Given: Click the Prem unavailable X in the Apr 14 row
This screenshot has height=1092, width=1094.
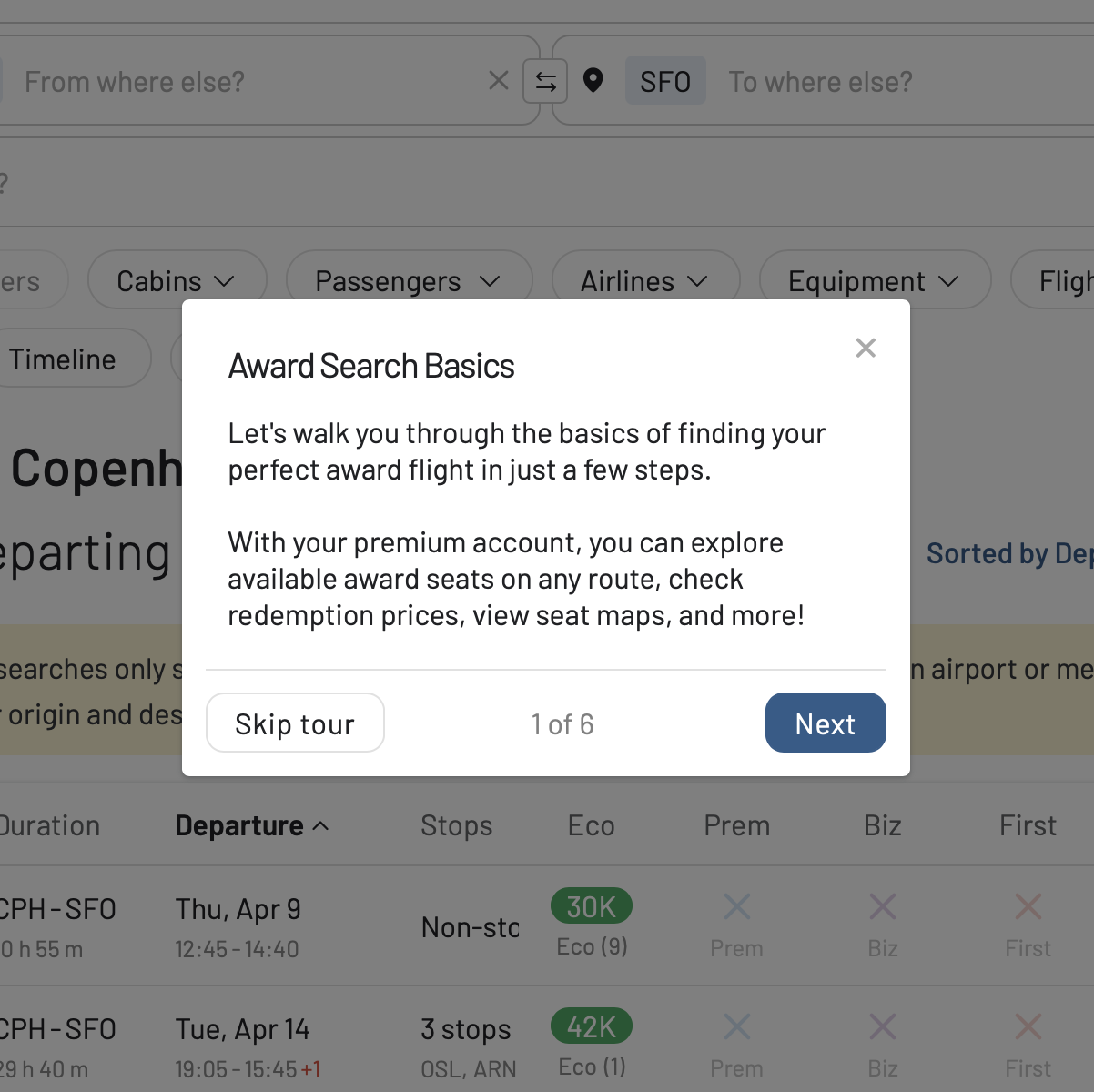Looking at the screenshot, I should (x=737, y=1027).
